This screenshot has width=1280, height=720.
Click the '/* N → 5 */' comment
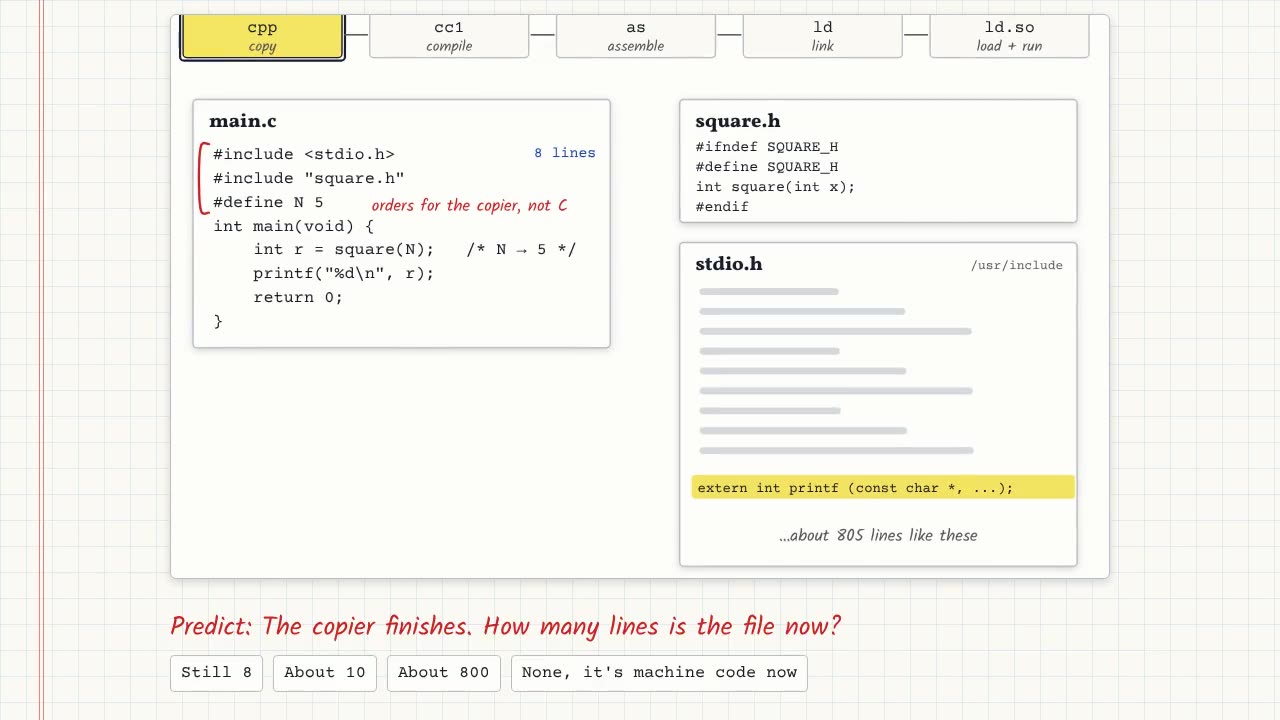(521, 250)
